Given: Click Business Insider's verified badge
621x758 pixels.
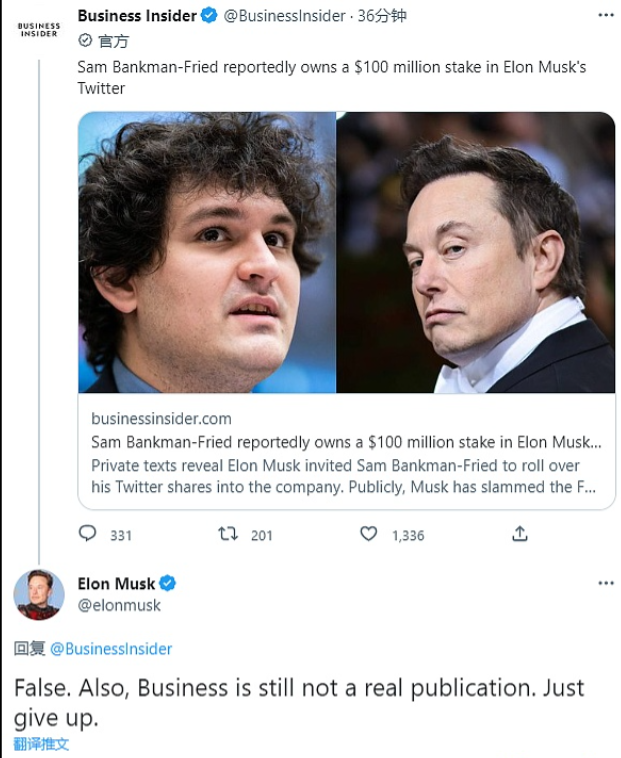Looking at the screenshot, I should click(209, 16).
